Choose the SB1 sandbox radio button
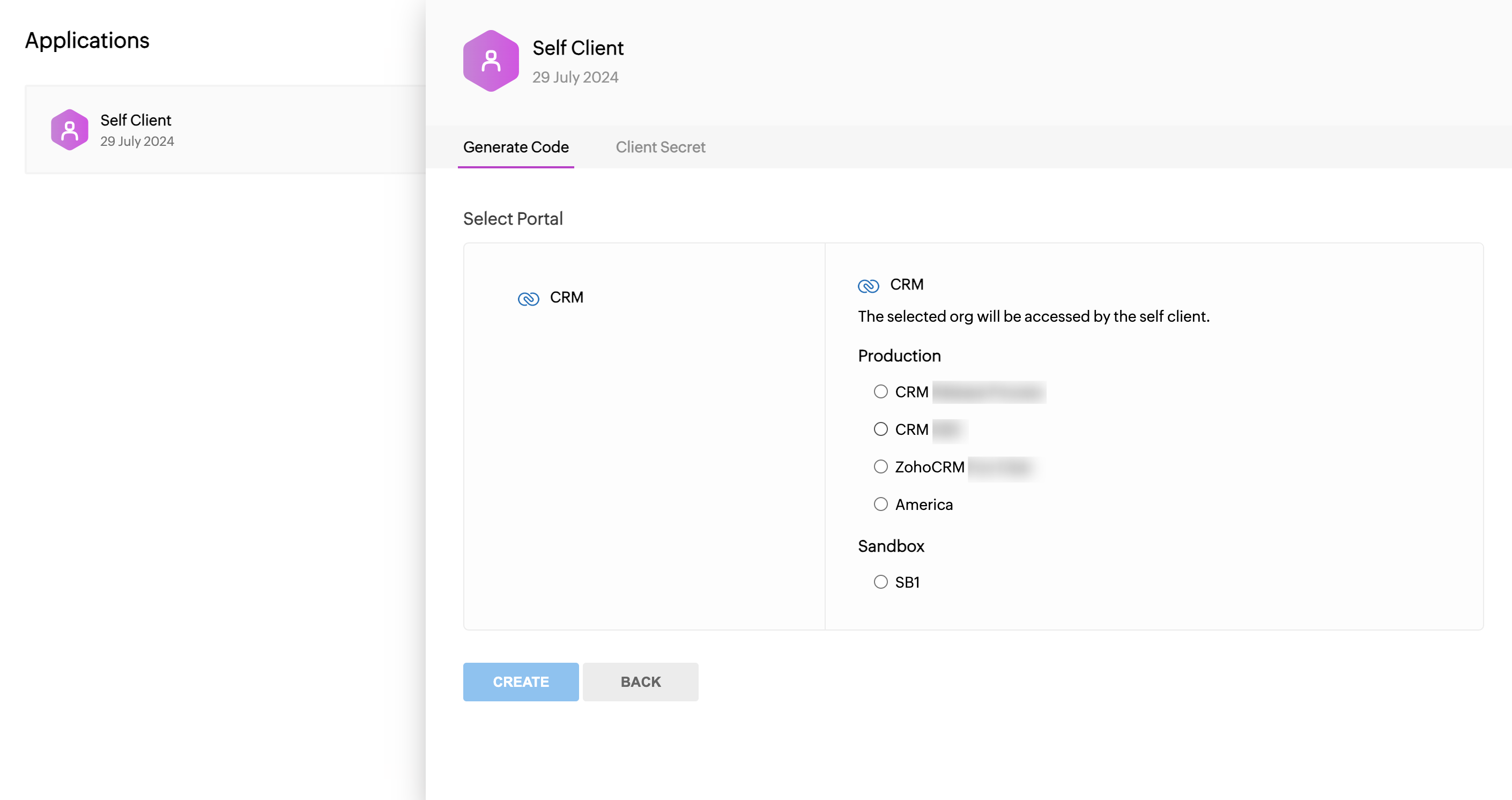This screenshot has height=800, width=1512. coord(880,582)
